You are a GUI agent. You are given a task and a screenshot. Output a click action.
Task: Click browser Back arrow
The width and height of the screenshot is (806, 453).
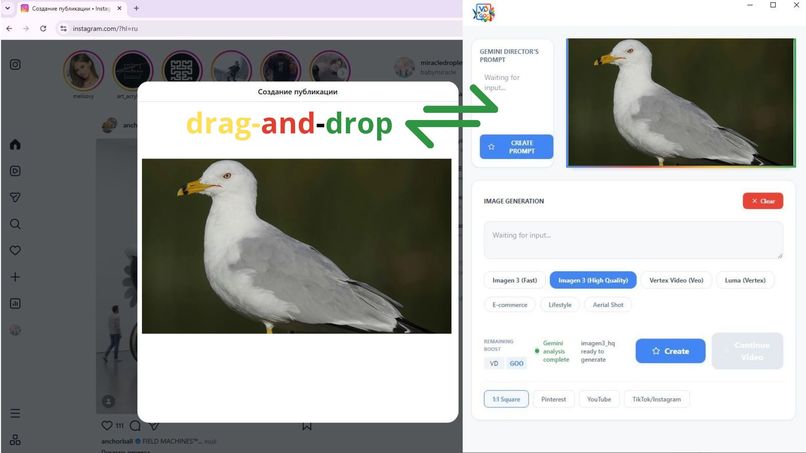9,29
